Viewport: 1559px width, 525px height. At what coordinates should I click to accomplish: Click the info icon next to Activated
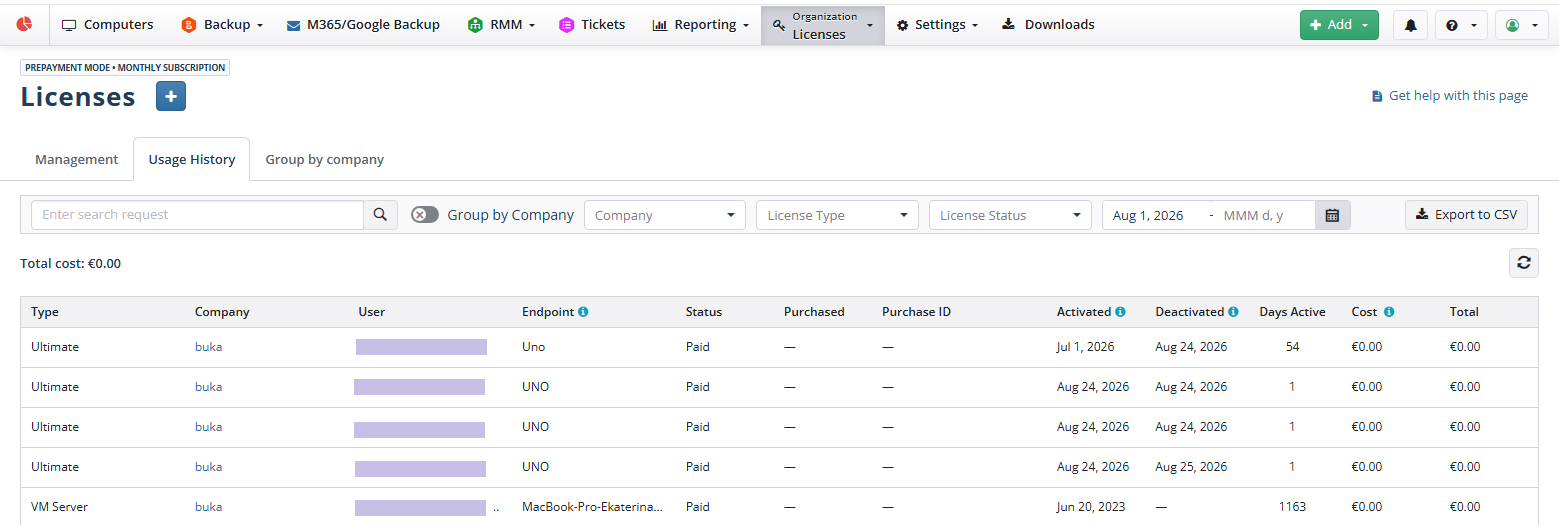click(1120, 312)
